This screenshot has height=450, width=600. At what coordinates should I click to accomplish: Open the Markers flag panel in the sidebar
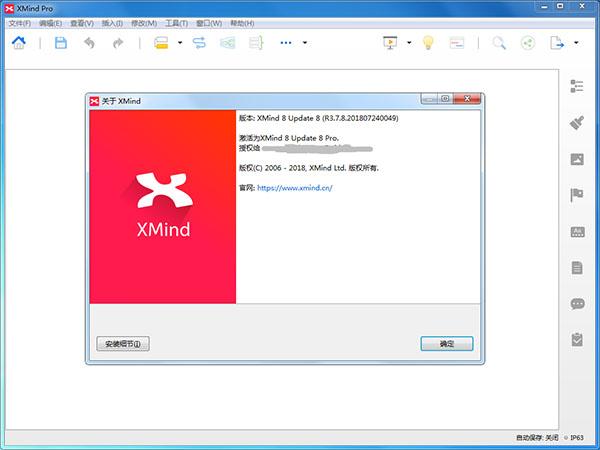coord(577,195)
